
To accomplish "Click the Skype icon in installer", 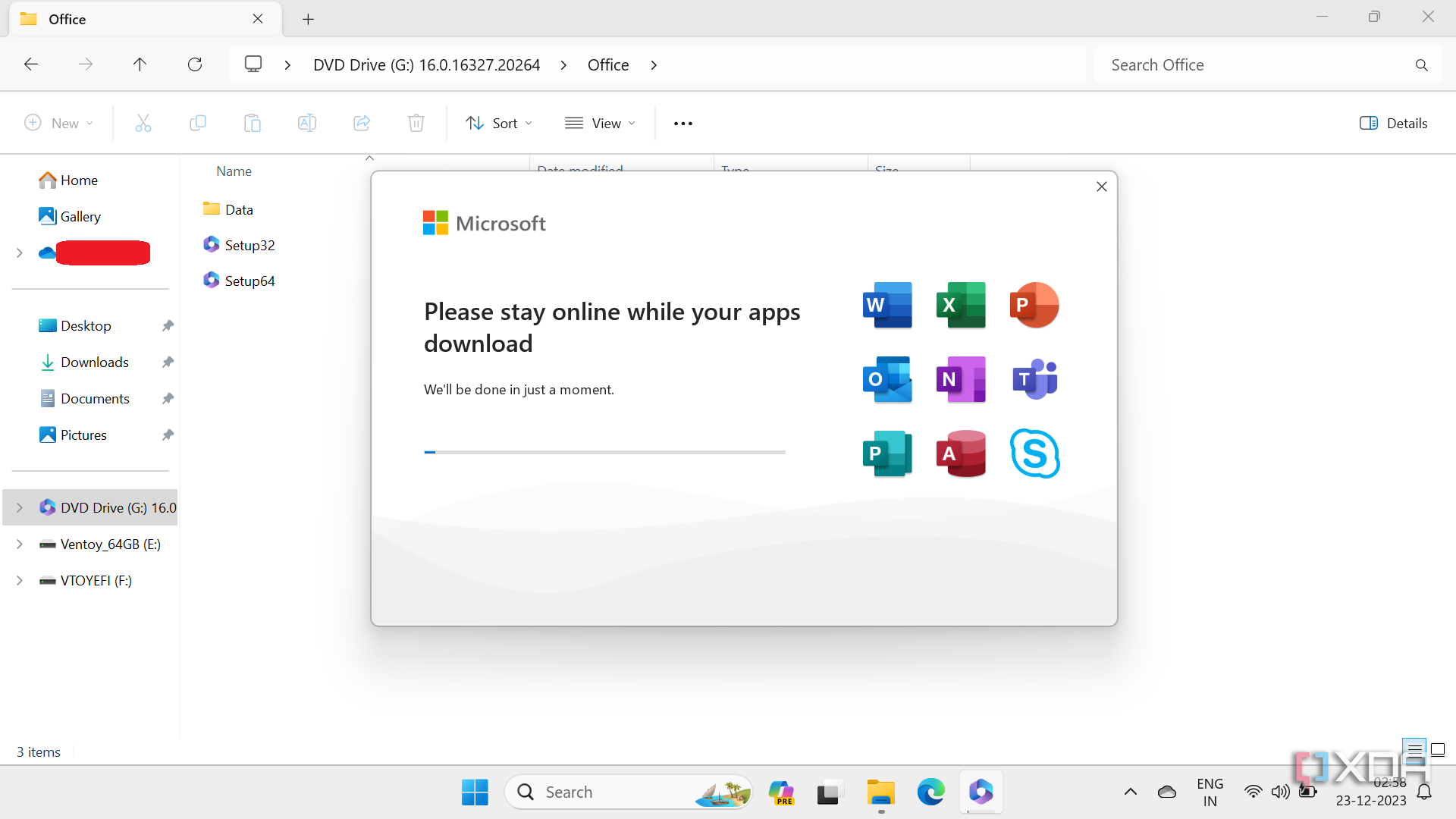I will click(x=1034, y=453).
